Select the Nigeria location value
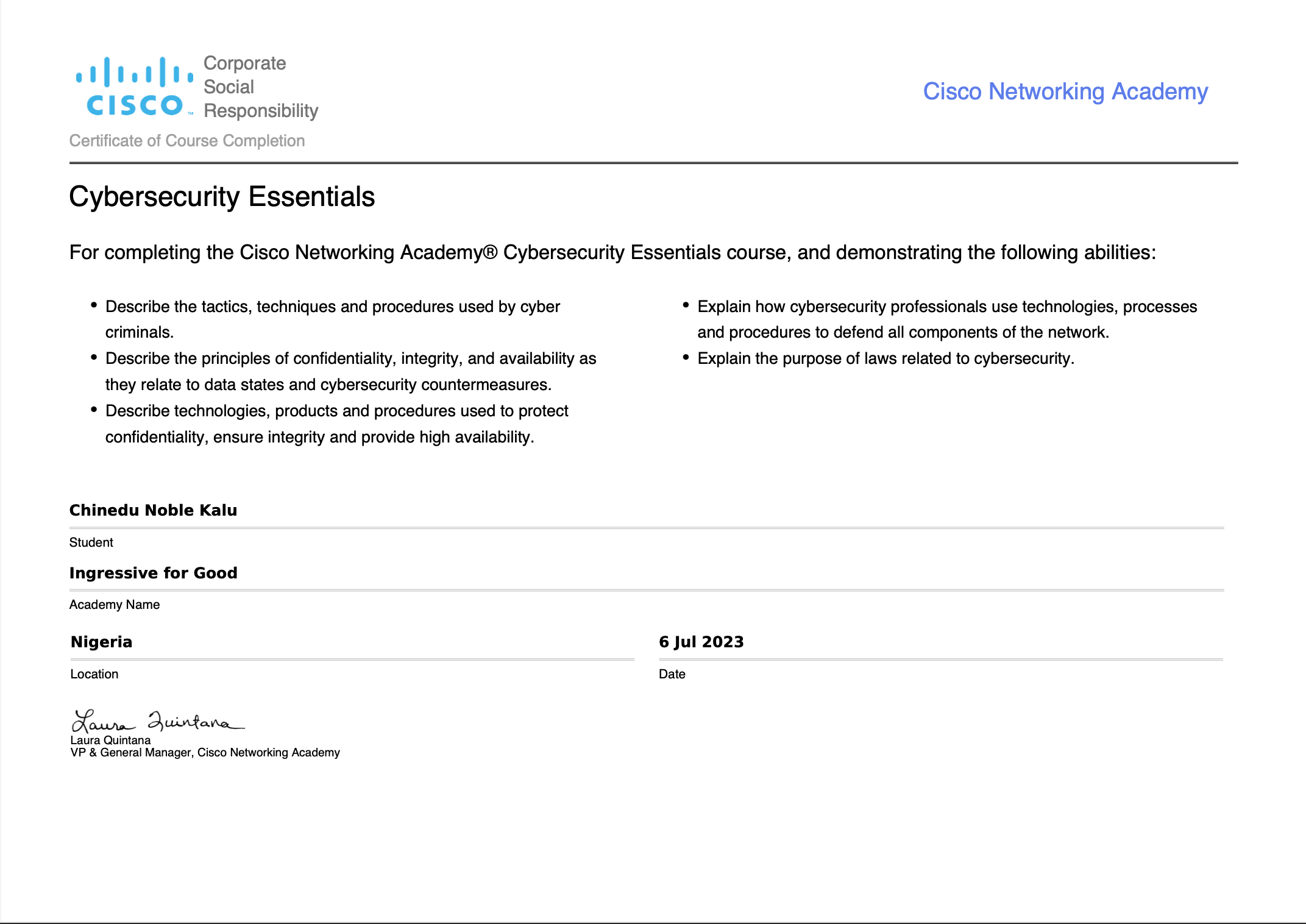Image resolution: width=1306 pixels, height=924 pixels. click(x=101, y=642)
